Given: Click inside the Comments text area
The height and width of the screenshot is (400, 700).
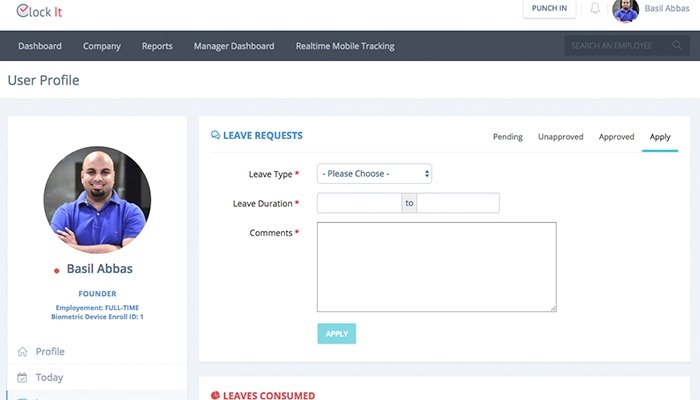Looking at the screenshot, I should click(436, 267).
